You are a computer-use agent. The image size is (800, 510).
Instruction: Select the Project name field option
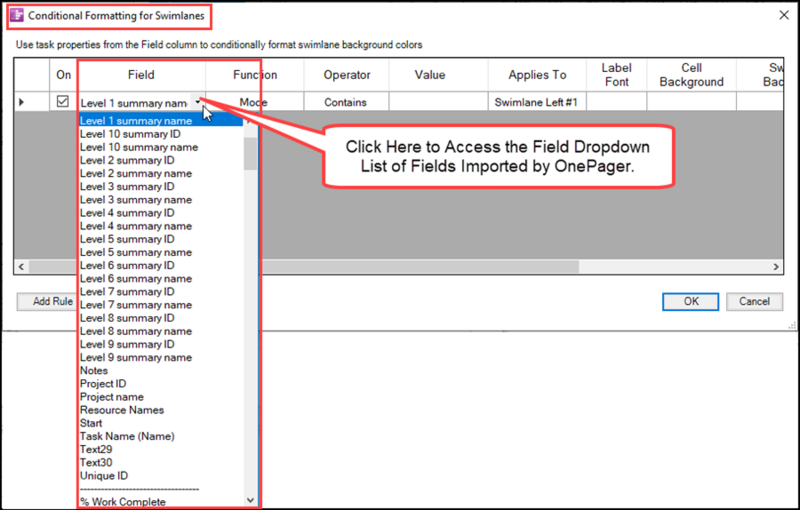point(112,397)
